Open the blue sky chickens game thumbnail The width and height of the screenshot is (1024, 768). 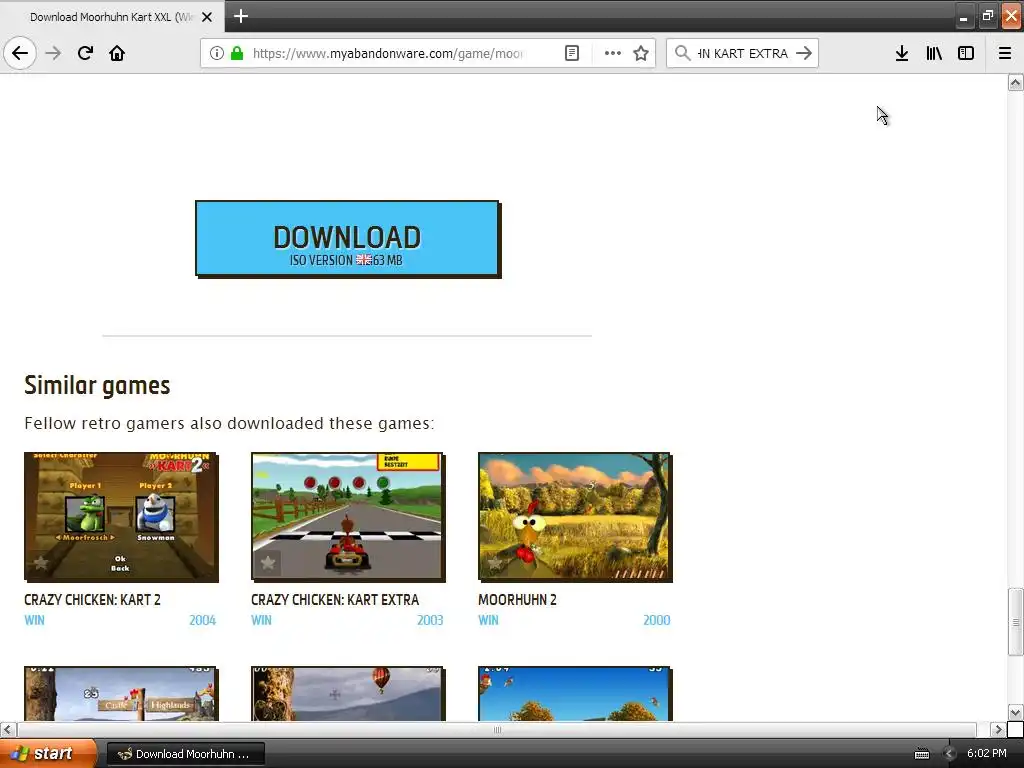tap(575, 694)
